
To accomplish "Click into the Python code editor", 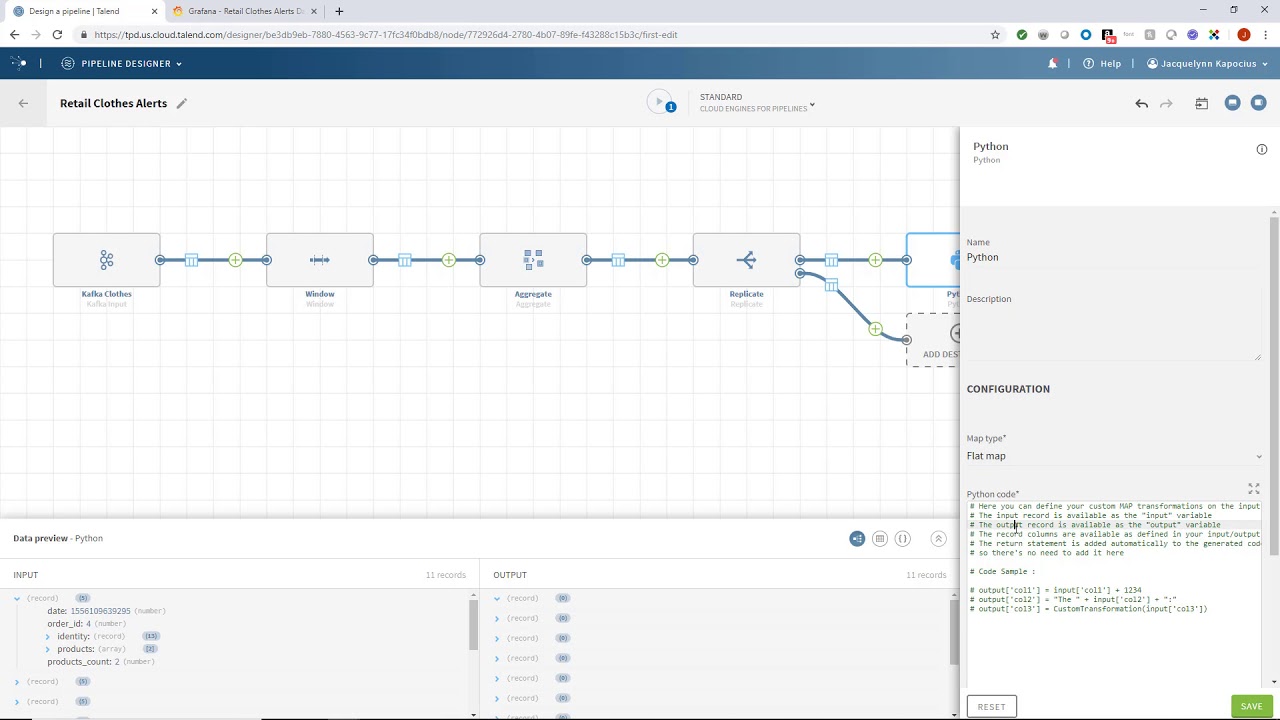I will (x=1114, y=594).
